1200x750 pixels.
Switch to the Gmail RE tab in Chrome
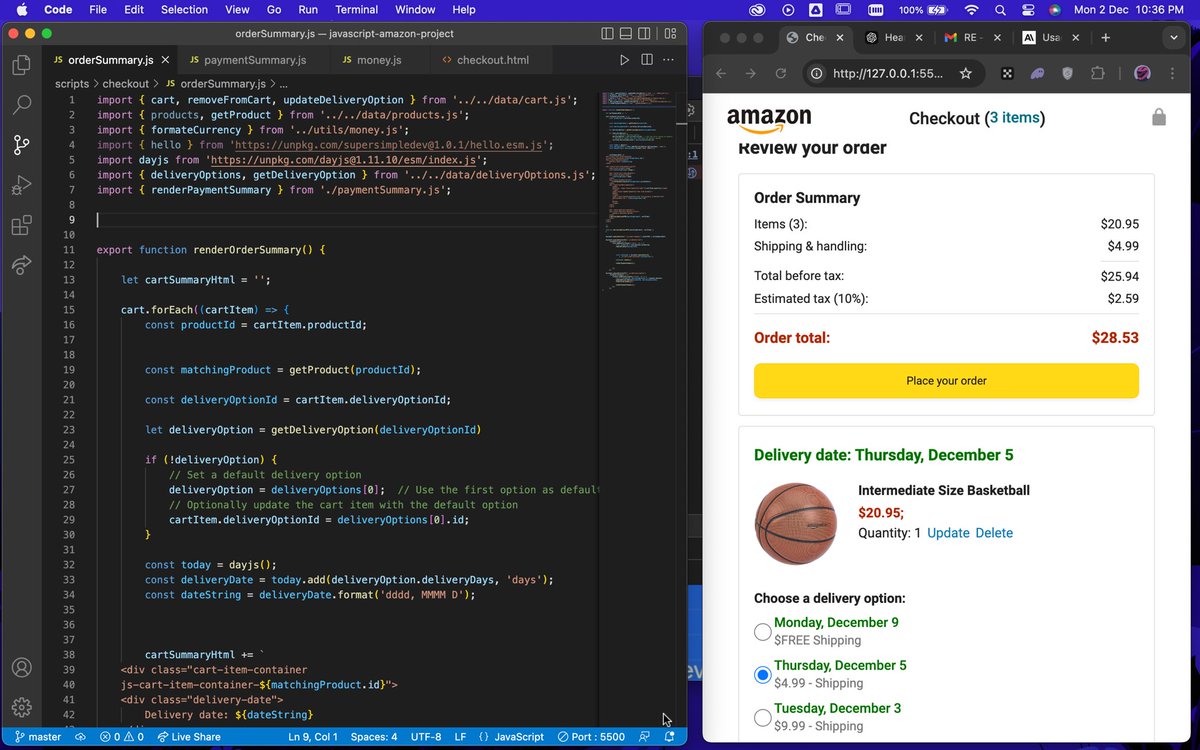click(972, 38)
